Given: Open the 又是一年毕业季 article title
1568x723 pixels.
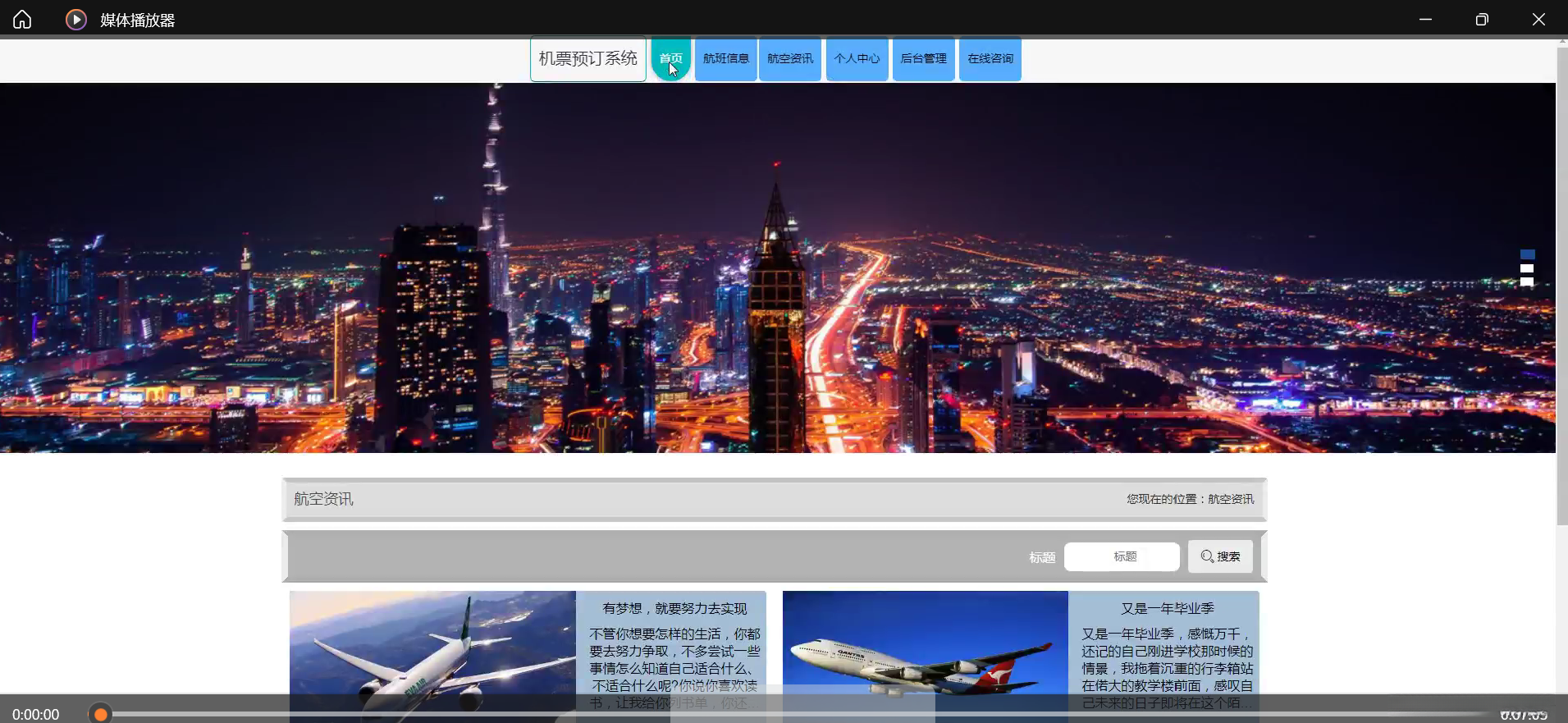Looking at the screenshot, I should click(x=1167, y=608).
